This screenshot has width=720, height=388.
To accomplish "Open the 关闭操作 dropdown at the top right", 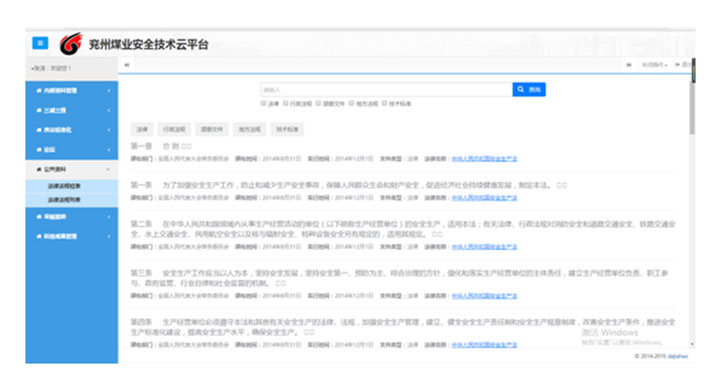I will (654, 65).
